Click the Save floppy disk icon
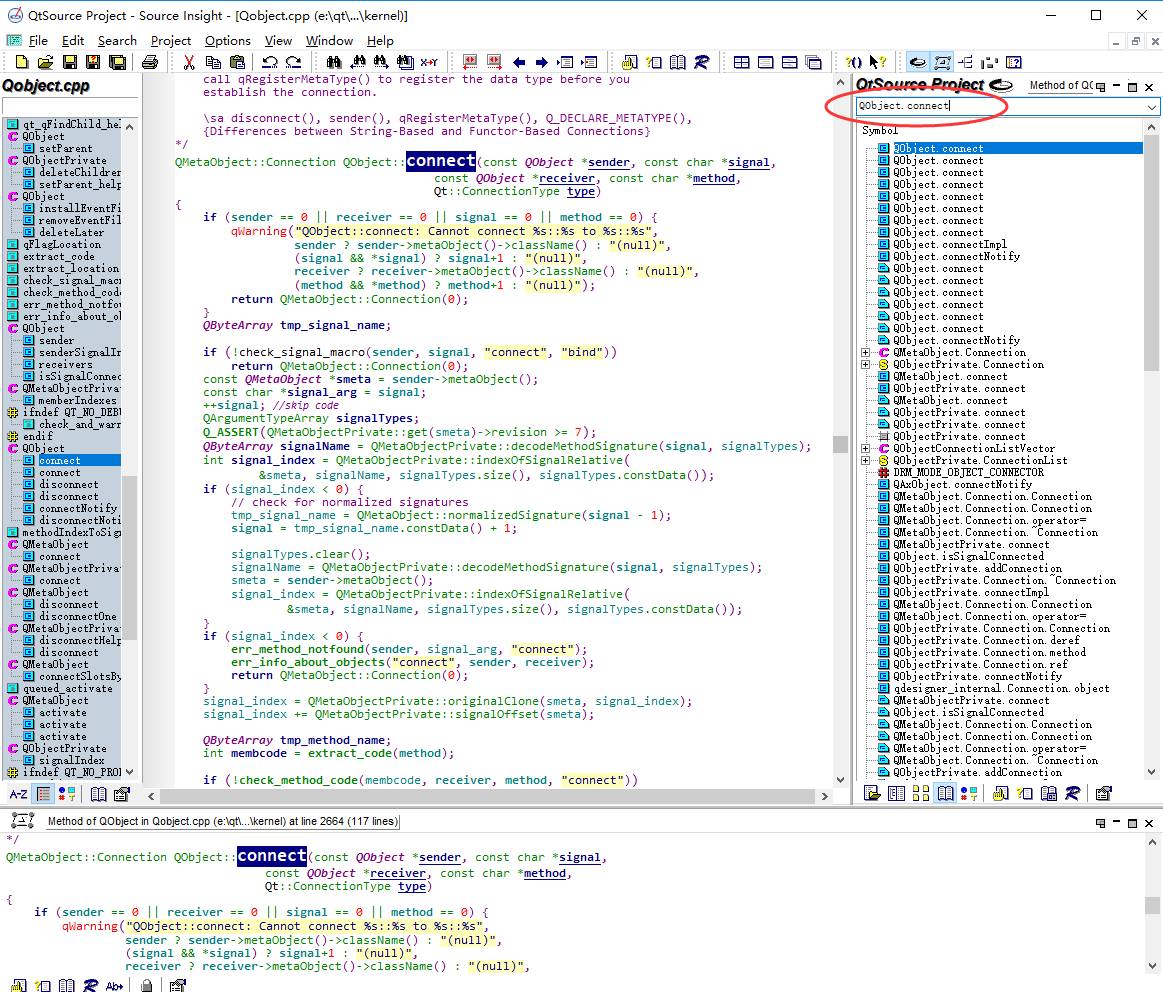The image size is (1163, 992). 70,62
